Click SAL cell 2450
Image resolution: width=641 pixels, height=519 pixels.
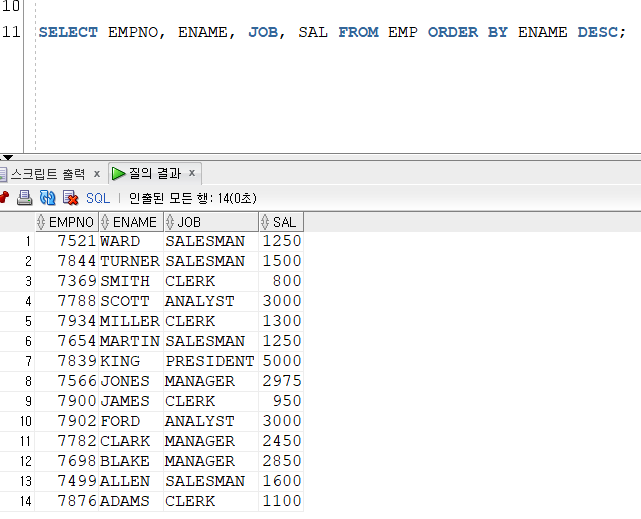point(282,441)
